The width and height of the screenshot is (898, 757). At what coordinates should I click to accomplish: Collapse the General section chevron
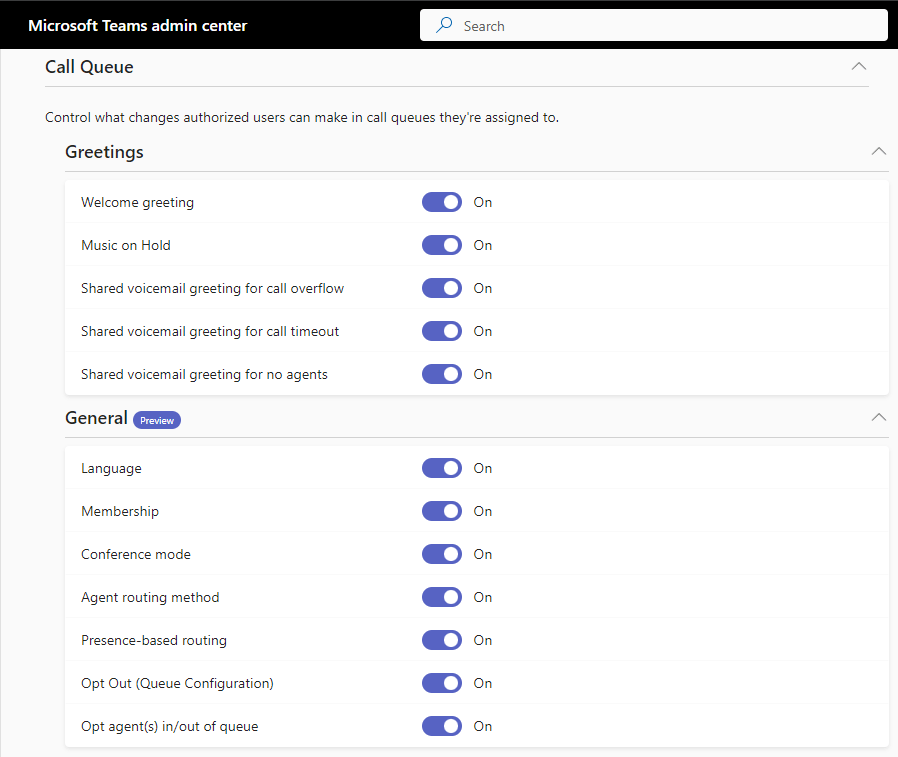pyautogui.click(x=878, y=418)
